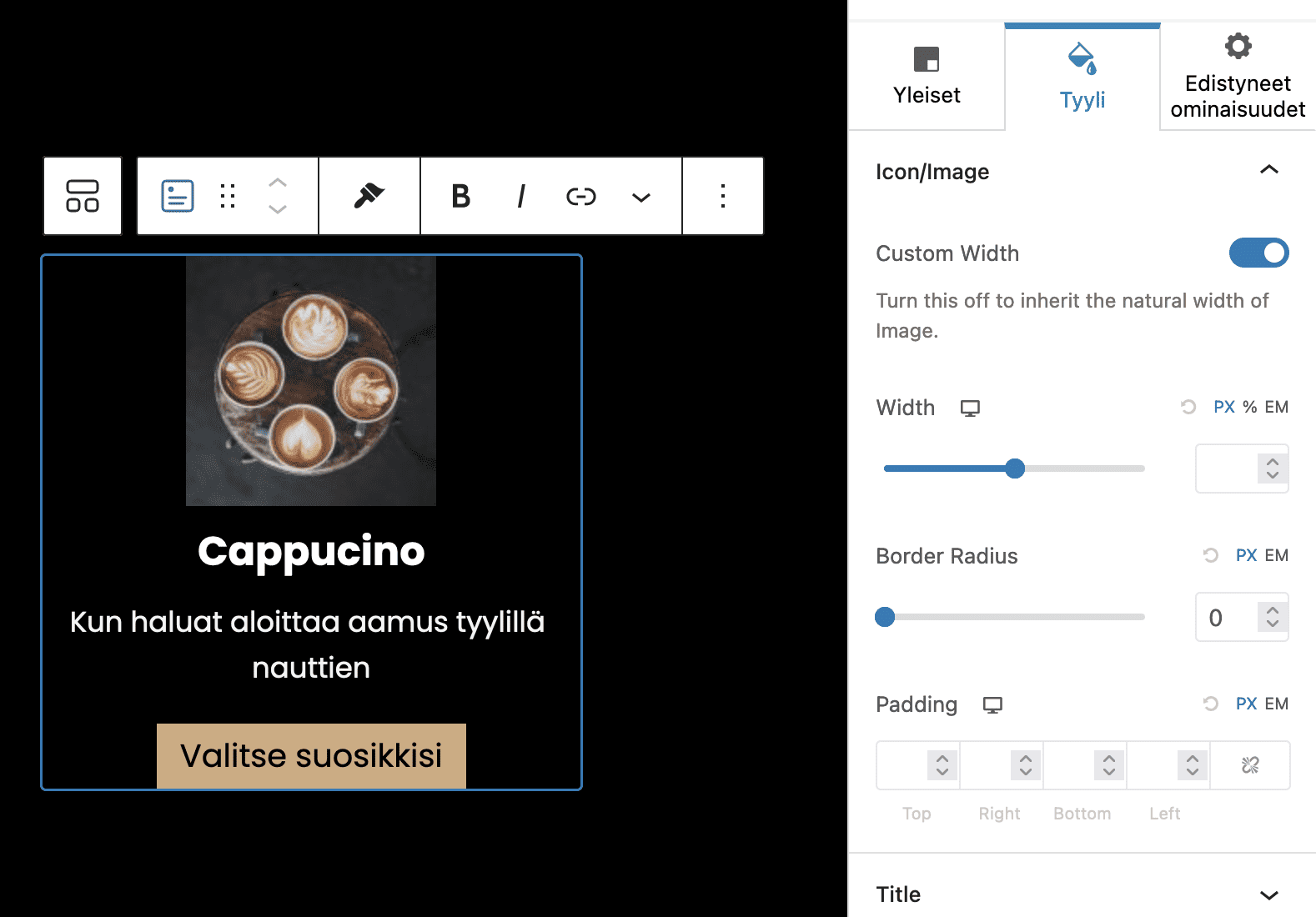Click the Border Radius slider handle

tap(885, 617)
